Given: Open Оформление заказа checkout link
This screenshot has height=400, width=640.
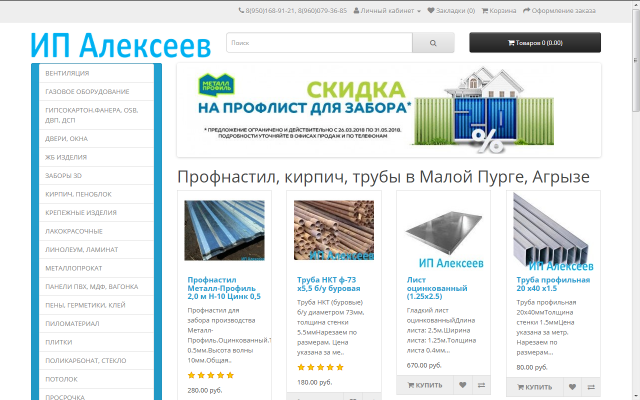Looking at the screenshot, I should [559, 11].
